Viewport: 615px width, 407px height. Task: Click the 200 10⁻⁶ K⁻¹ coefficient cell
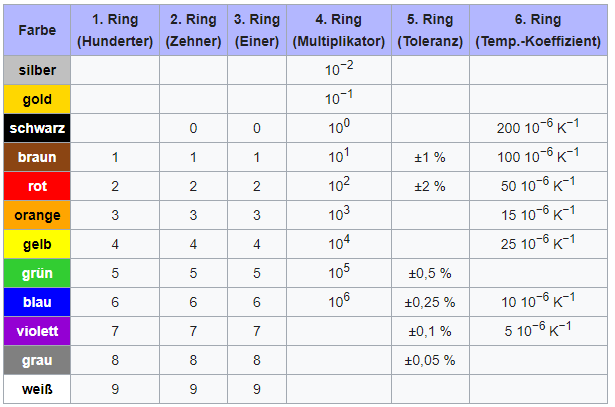538,128
